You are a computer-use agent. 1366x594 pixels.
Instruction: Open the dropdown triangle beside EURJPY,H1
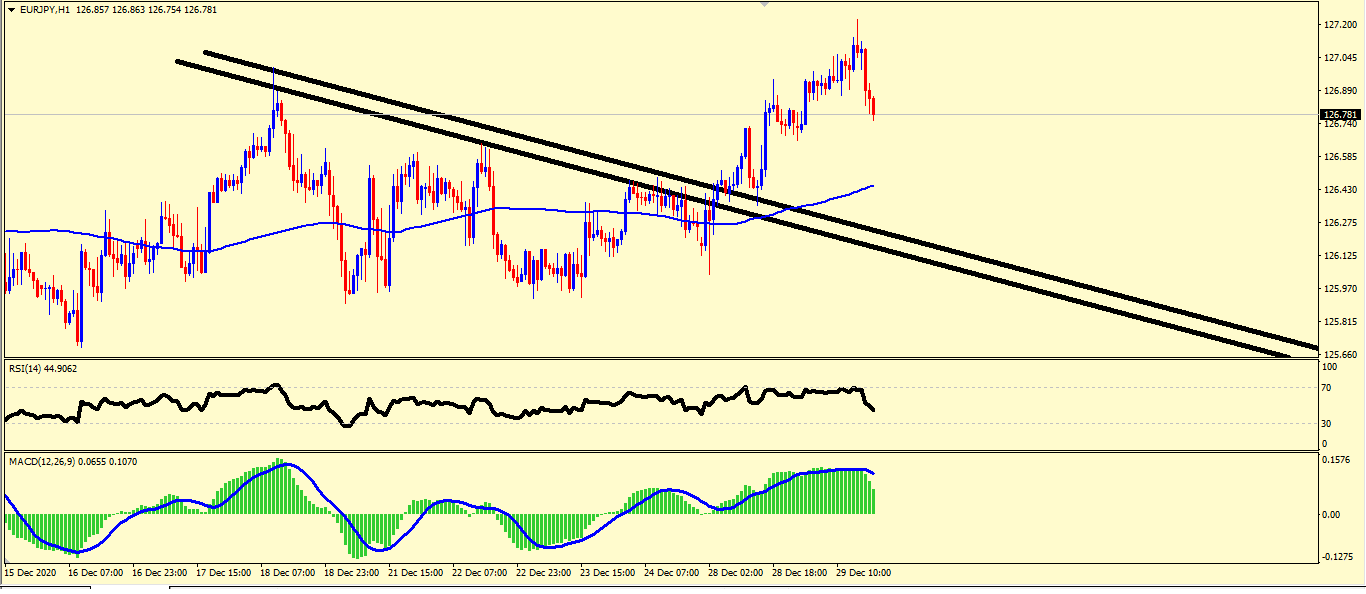(11, 9)
